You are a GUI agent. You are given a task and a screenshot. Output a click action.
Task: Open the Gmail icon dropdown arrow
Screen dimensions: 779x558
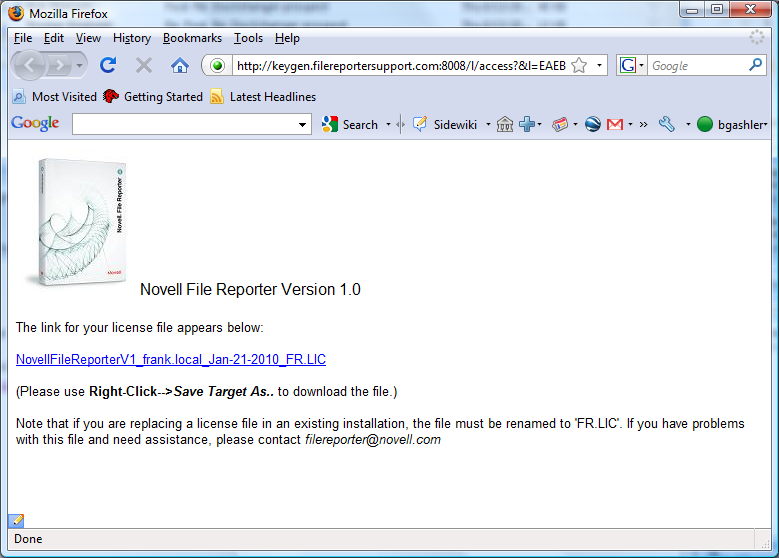point(630,125)
